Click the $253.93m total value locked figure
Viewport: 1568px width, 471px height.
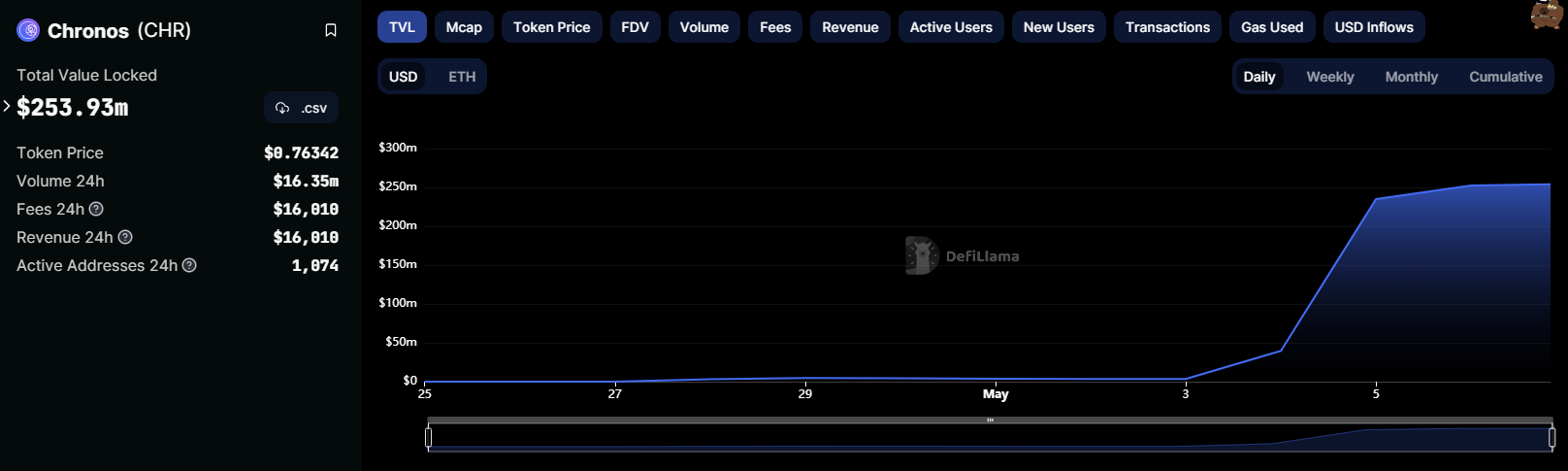coord(73,108)
